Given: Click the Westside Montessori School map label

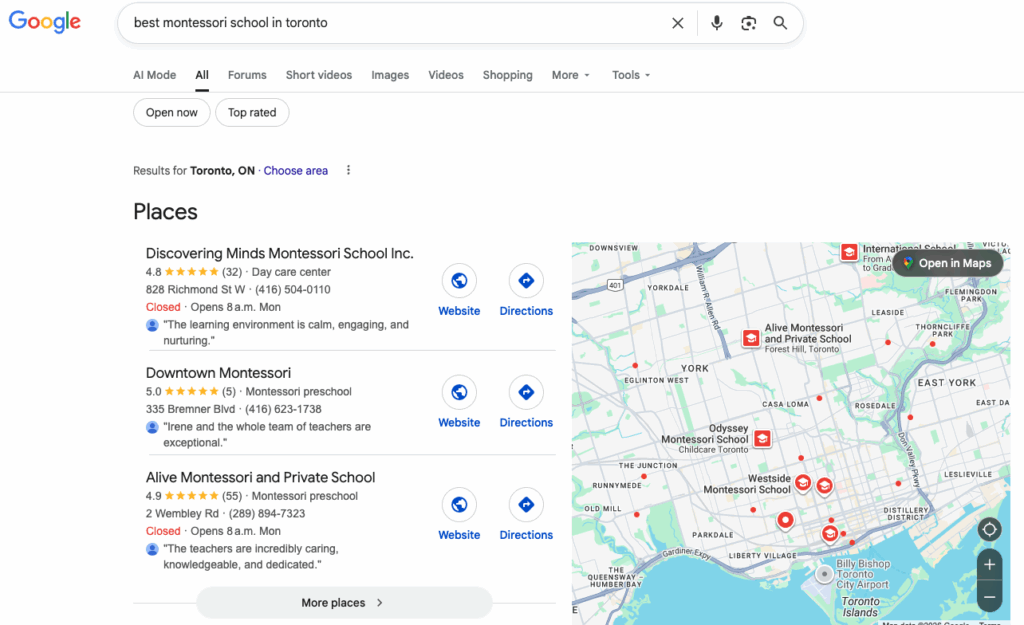Looking at the screenshot, I should pos(747,484).
